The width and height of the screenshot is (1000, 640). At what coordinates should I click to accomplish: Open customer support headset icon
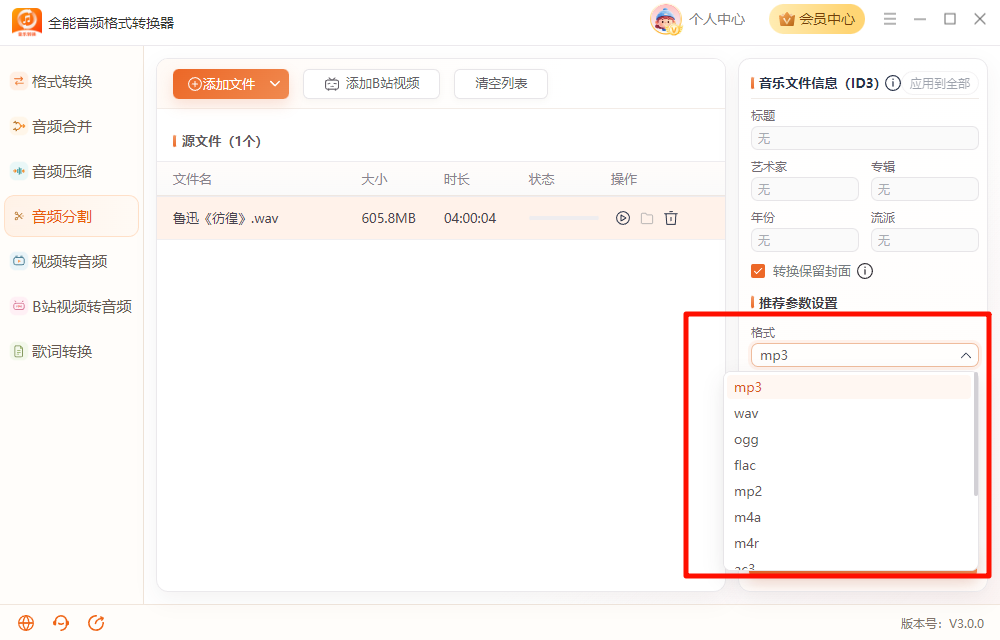pos(61,623)
